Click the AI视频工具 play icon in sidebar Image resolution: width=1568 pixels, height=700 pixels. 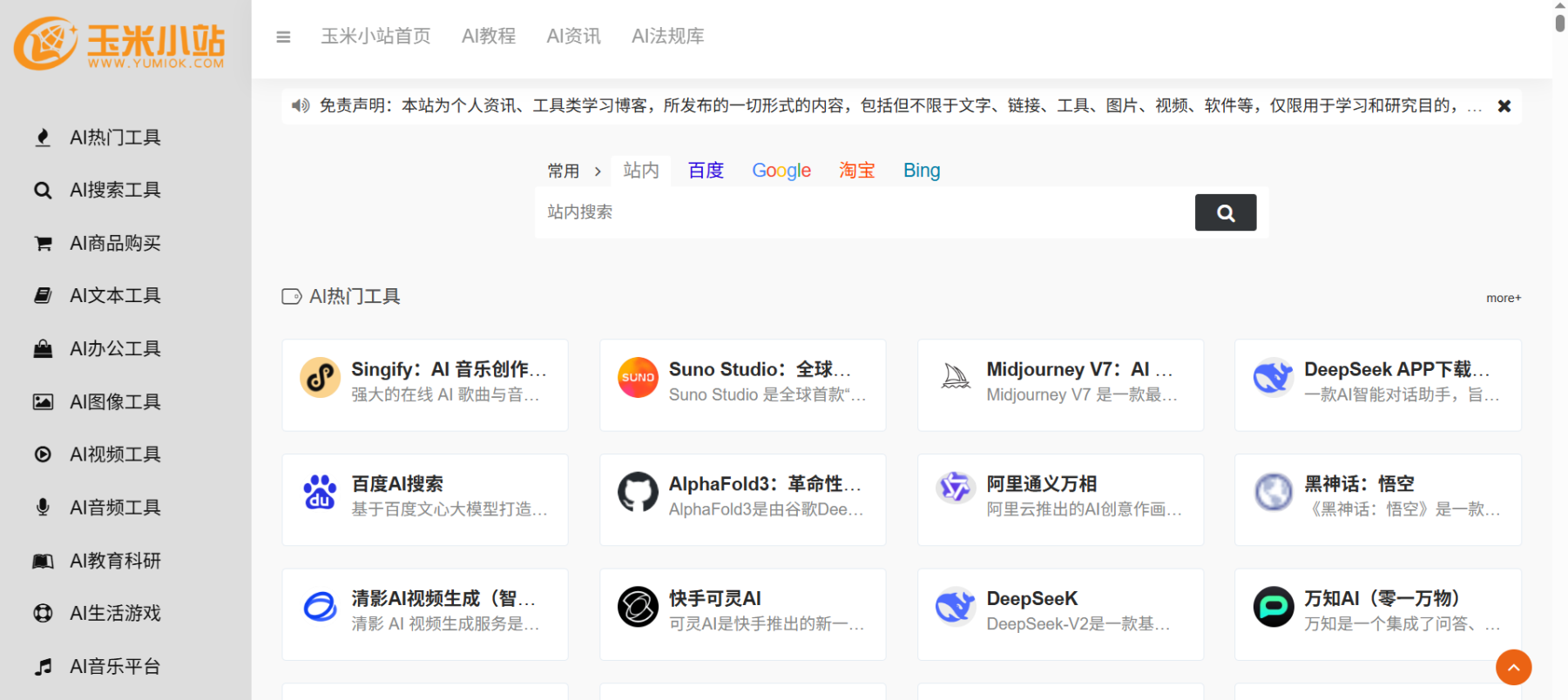43,454
